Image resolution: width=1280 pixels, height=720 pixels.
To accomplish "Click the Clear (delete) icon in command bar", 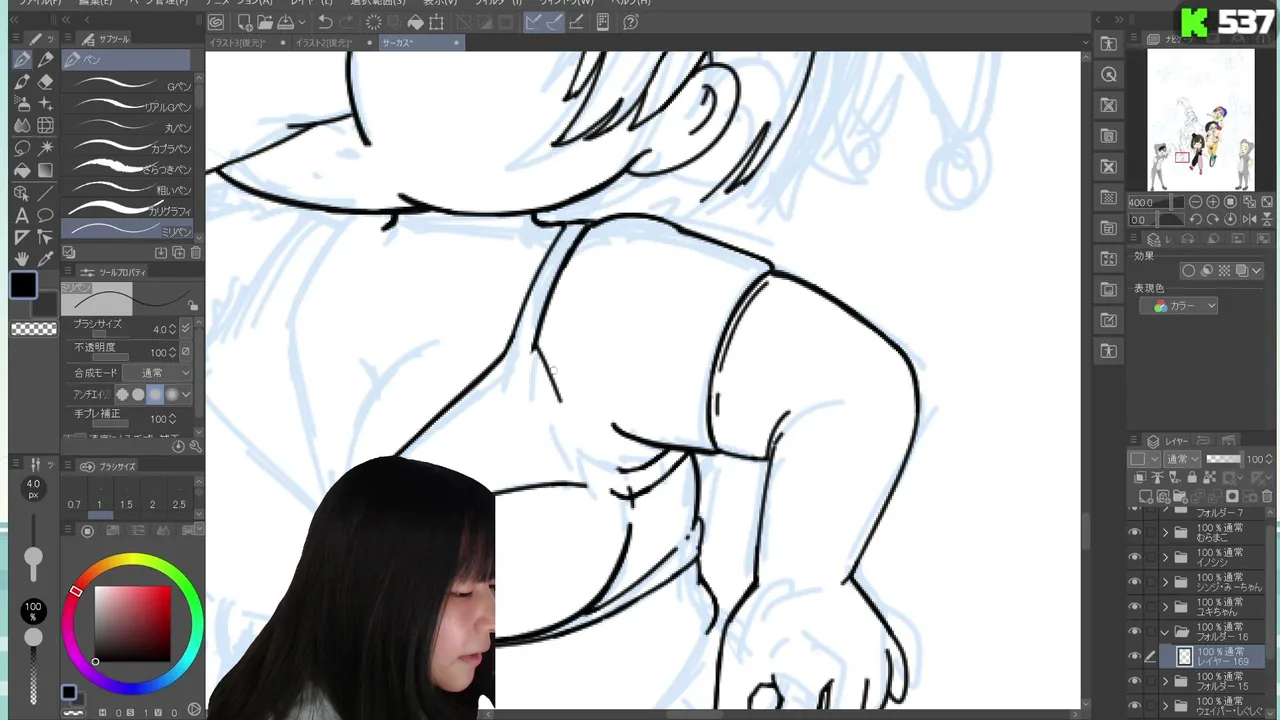I will click(373, 22).
